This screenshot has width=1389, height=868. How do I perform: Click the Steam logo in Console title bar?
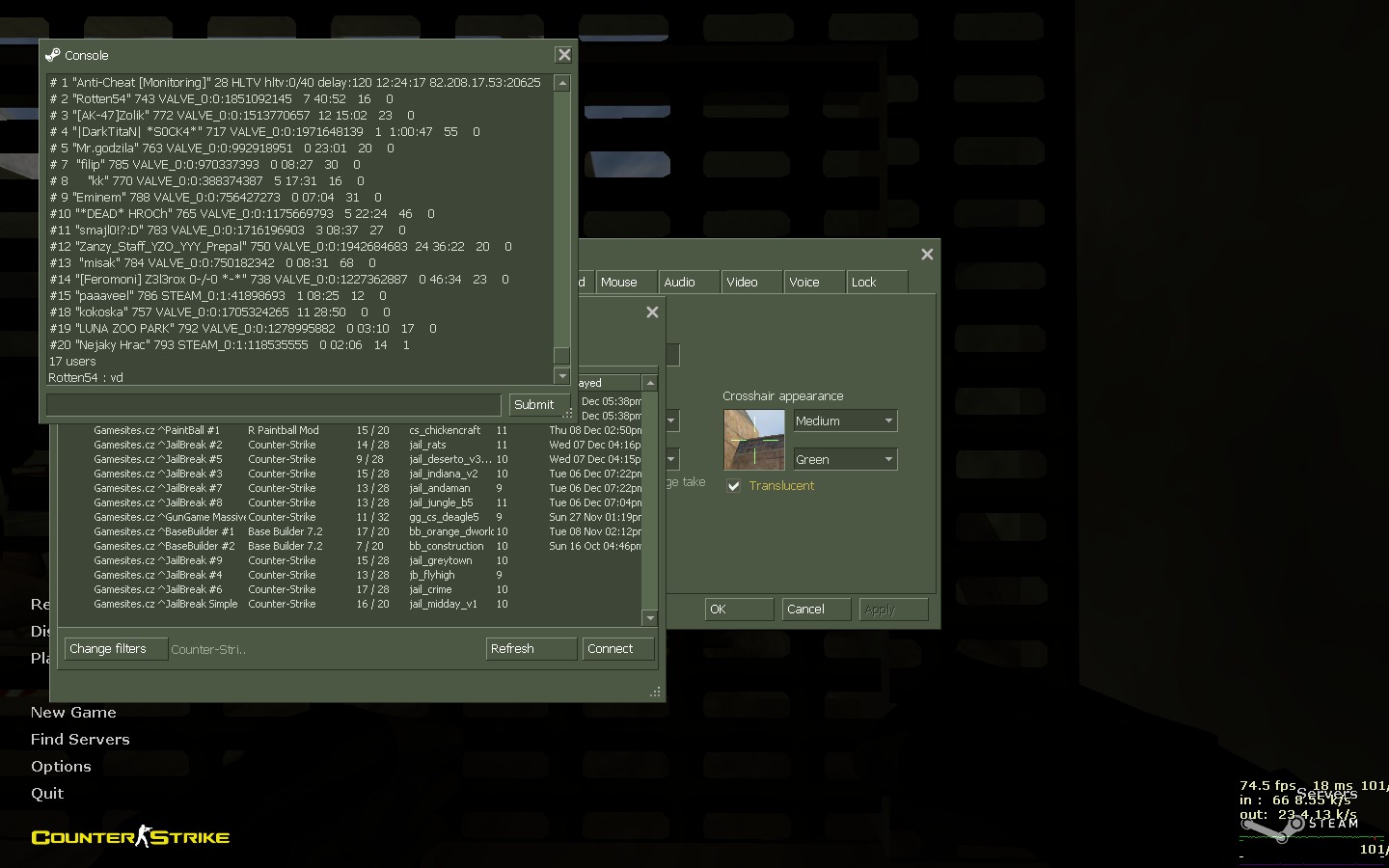click(53, 55)
